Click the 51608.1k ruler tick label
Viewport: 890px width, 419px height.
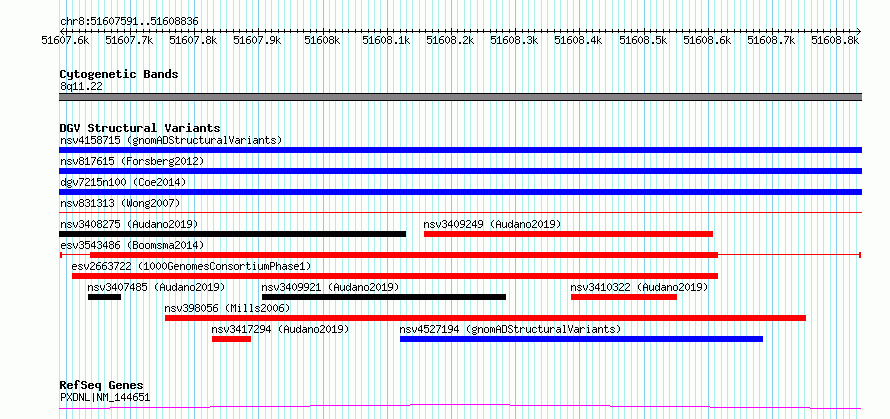(x=386, y=40)
